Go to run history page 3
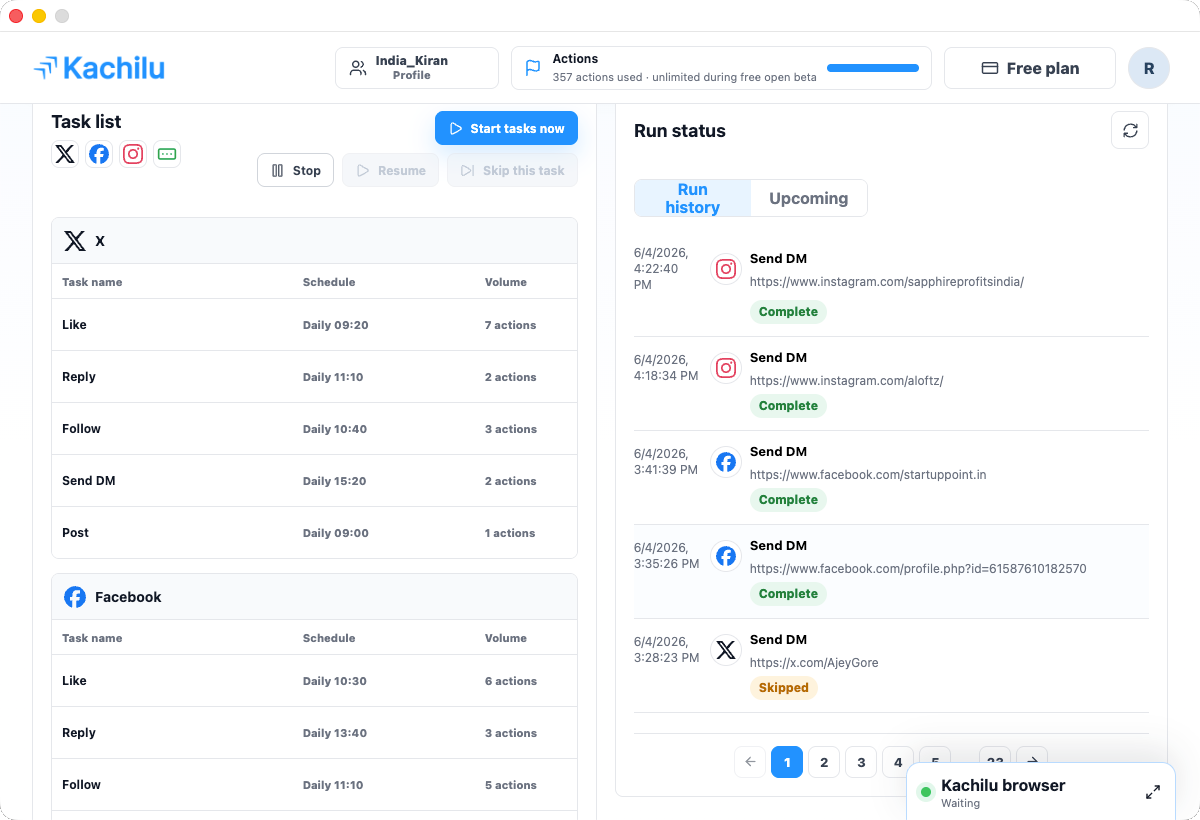 tap(861, 762)
